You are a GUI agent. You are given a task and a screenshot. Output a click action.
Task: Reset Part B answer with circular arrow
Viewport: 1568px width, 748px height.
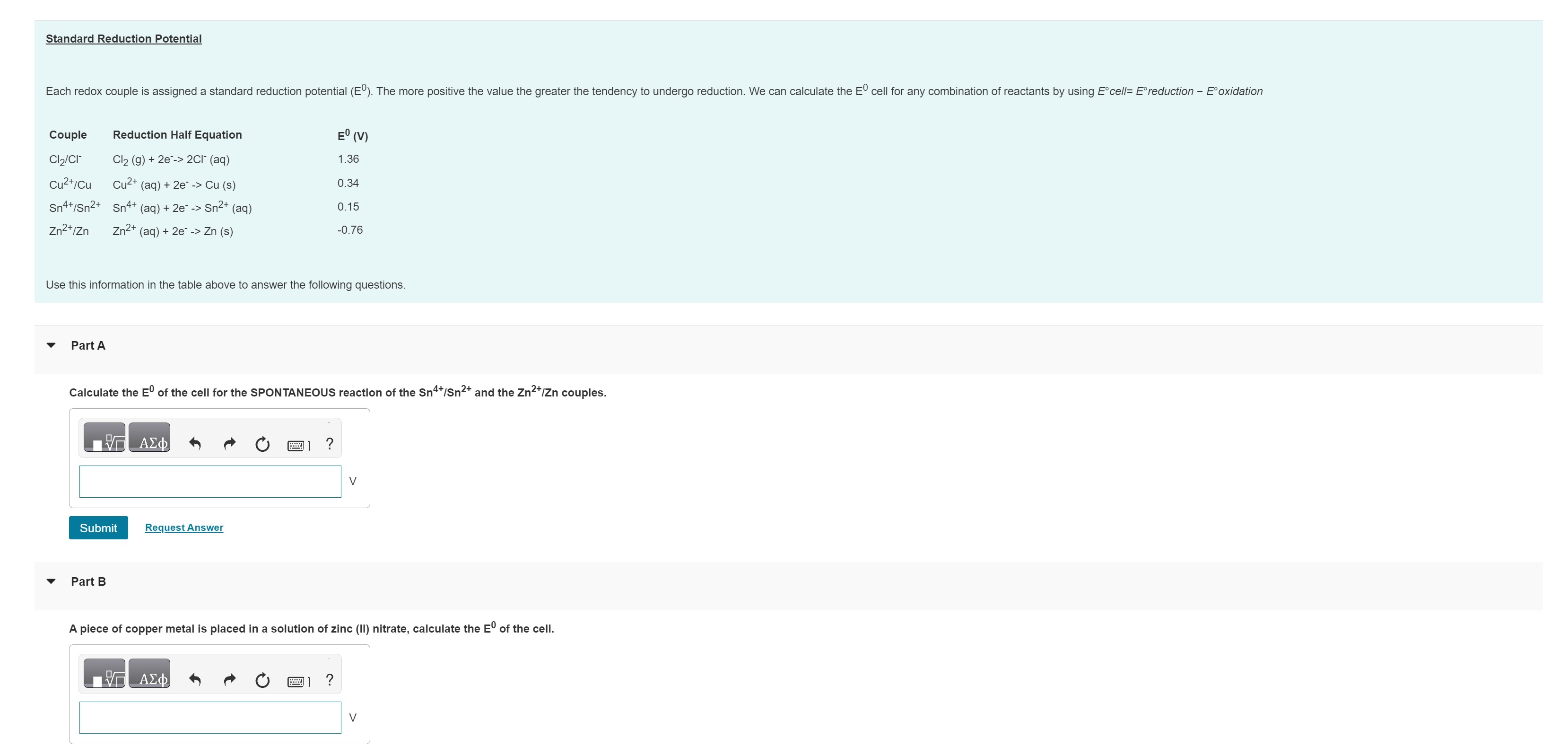click(262, 680)
